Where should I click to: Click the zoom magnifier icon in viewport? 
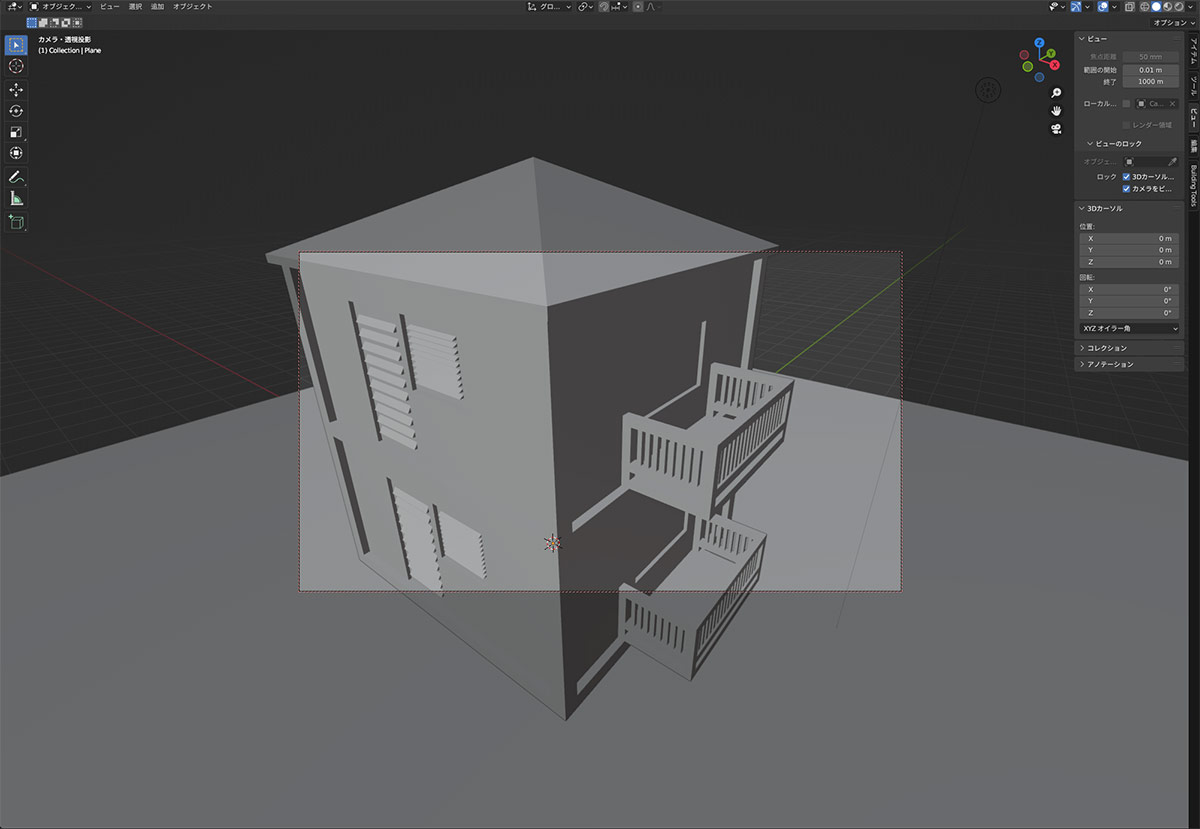pos(1056,93)
